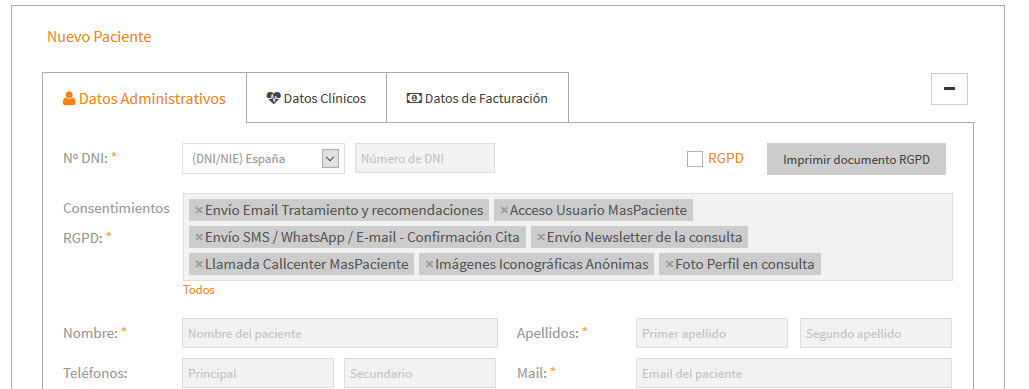Click the Consentimientos RGPD label
This screenshot has width=1029, height=389.
click(x=116, y=223)
